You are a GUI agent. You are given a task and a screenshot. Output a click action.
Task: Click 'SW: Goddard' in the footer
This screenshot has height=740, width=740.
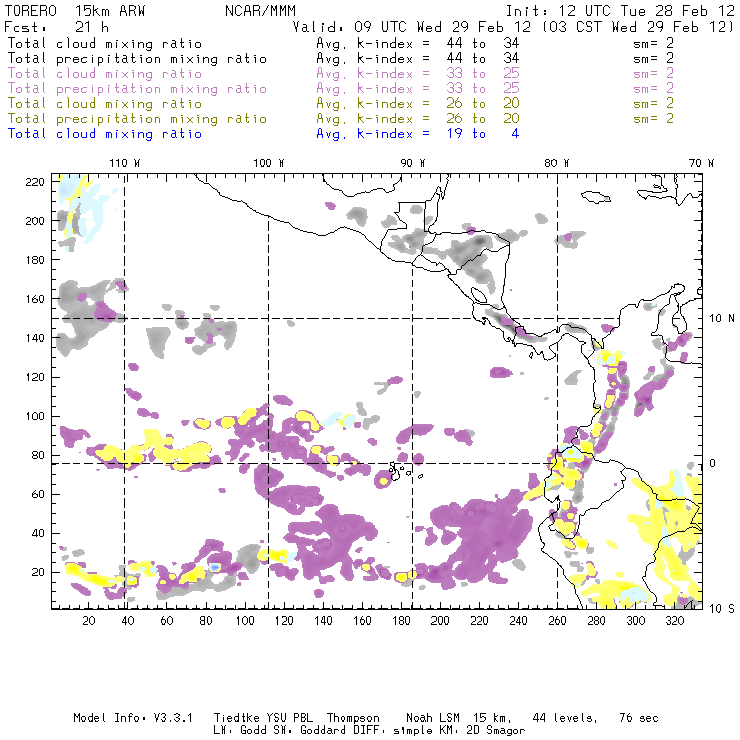pos(333,730)
